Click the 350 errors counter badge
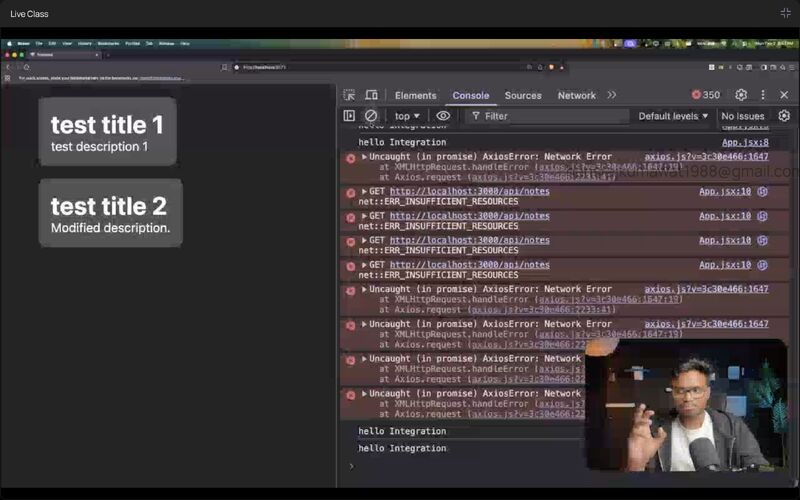The width and height of the screenshot is (800, 500). click(x=706, y=95)
